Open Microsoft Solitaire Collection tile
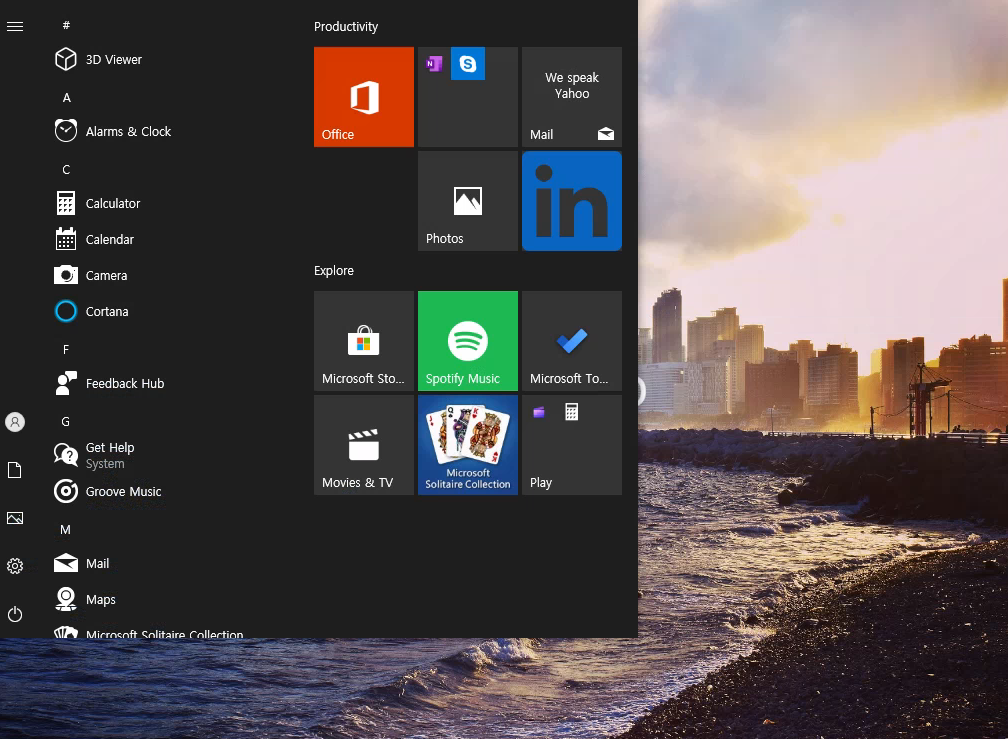Image resolution: width=1008 pixels, height=739 pixels. coord(468,445)
